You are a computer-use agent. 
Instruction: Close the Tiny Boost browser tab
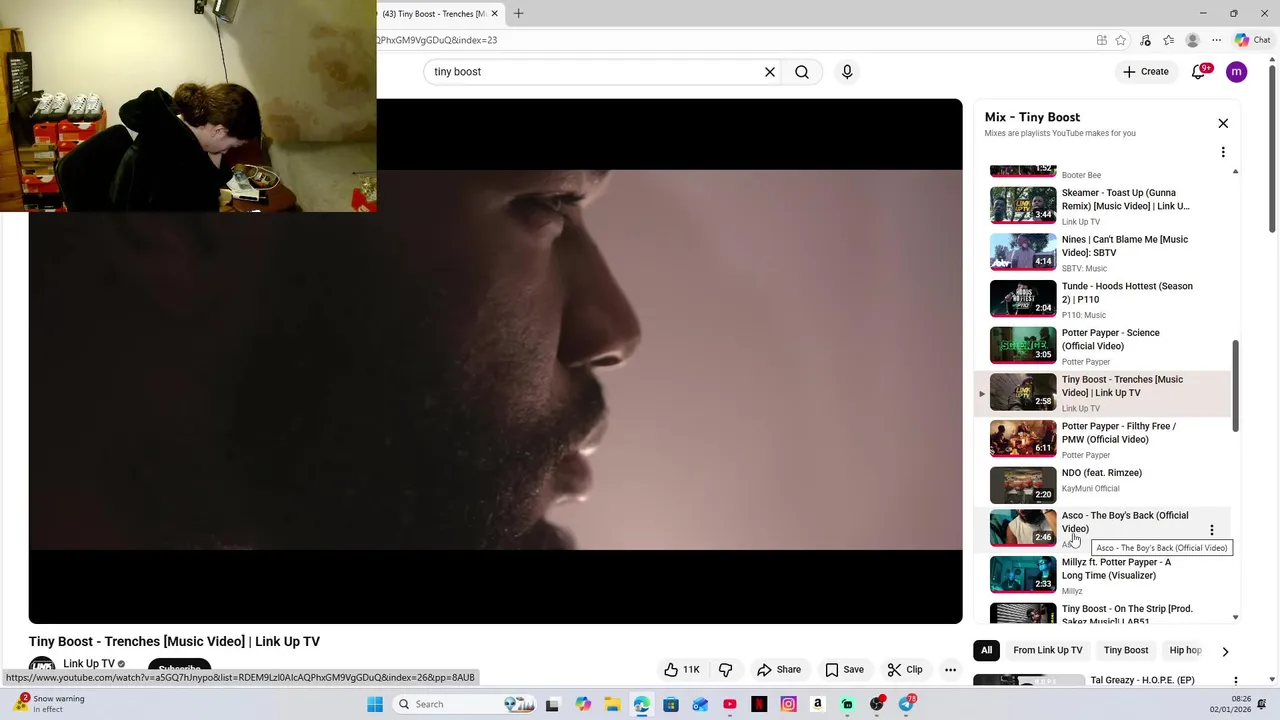coord(494,14)
